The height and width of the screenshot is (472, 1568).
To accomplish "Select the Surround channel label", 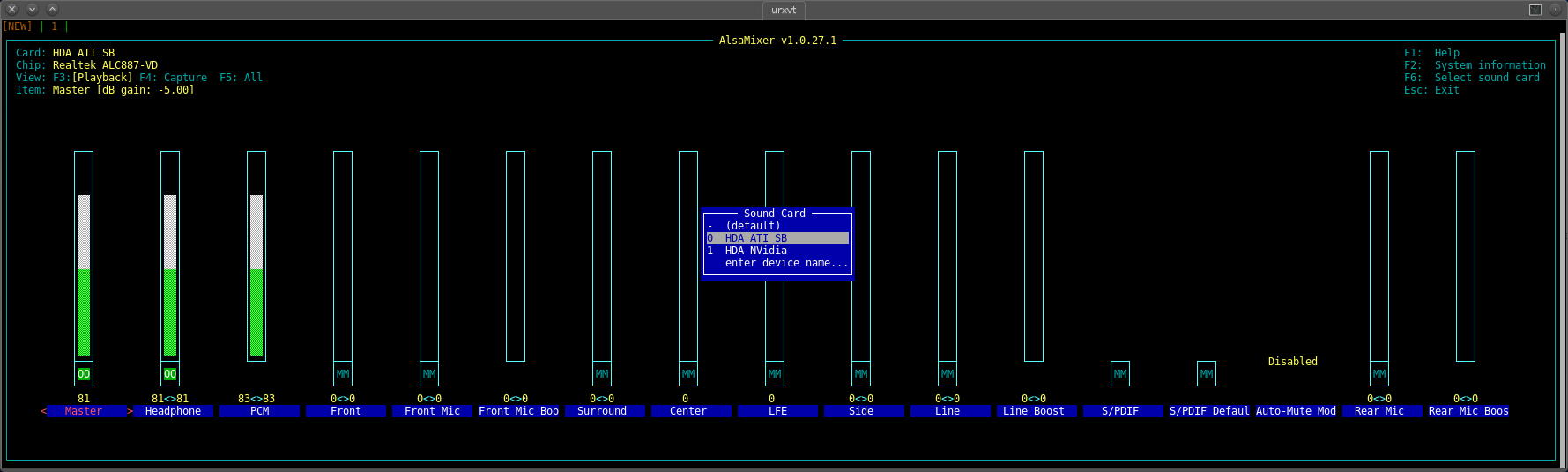I will pyautogui.click(x=602, y=411).
